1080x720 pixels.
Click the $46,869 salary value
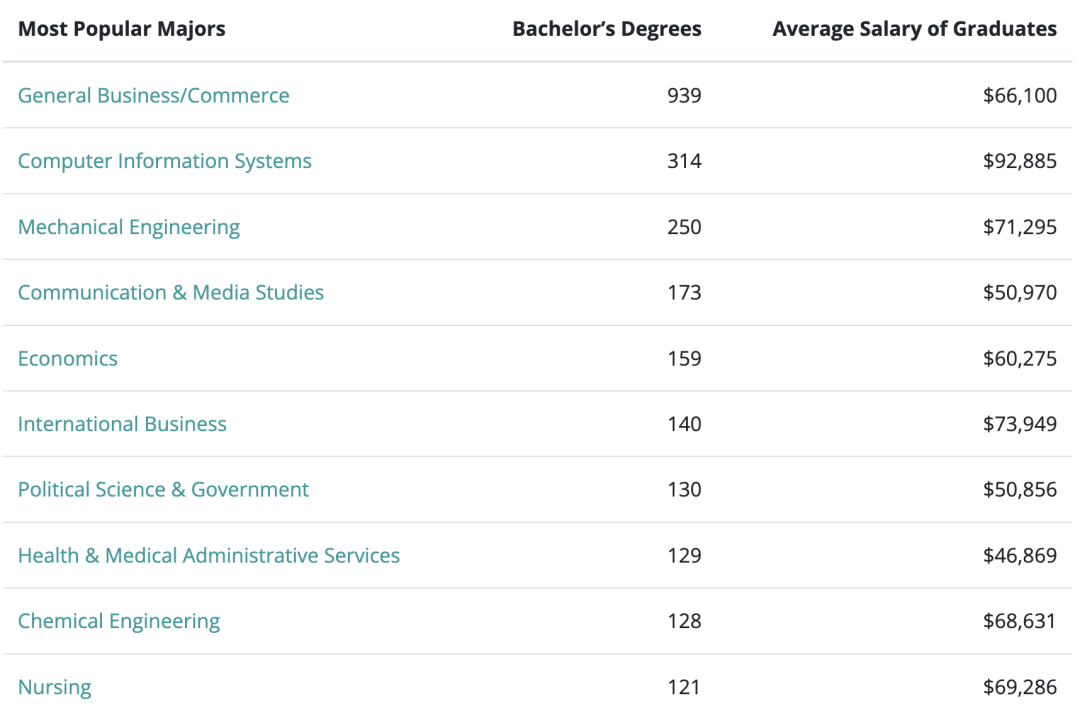(1019, 555)
